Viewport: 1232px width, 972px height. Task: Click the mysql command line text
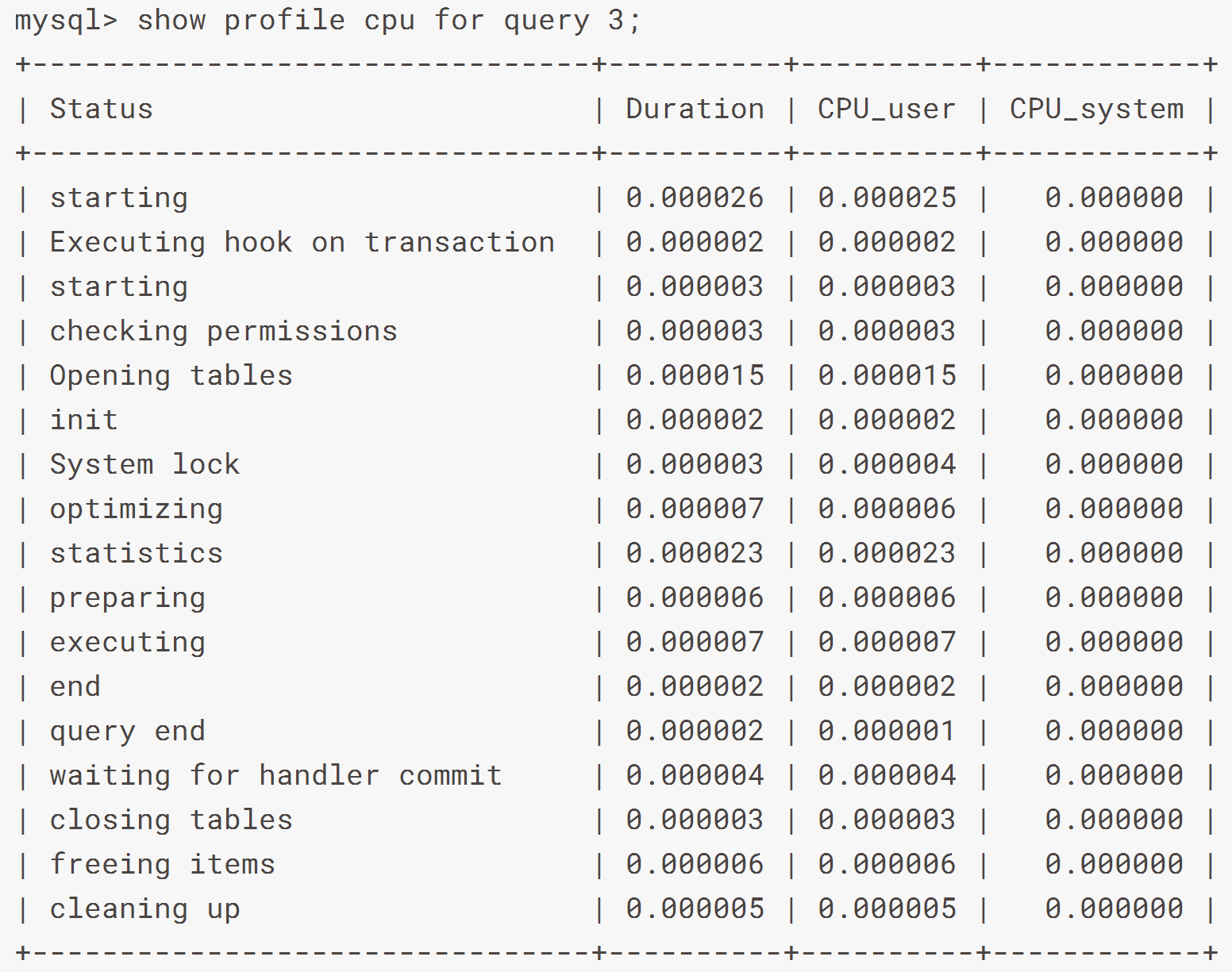[327, 21]
